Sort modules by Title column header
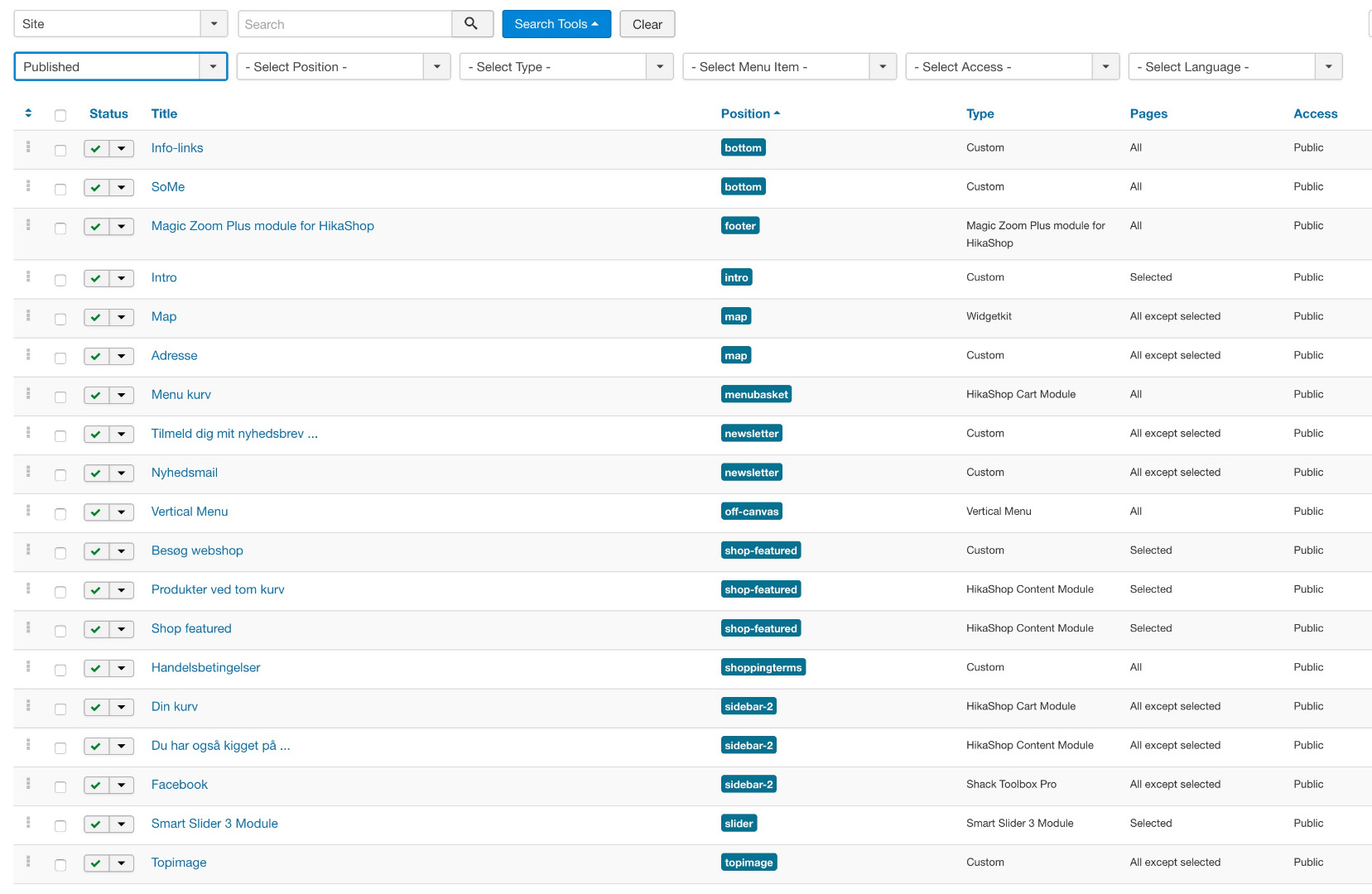 (164, 114)
